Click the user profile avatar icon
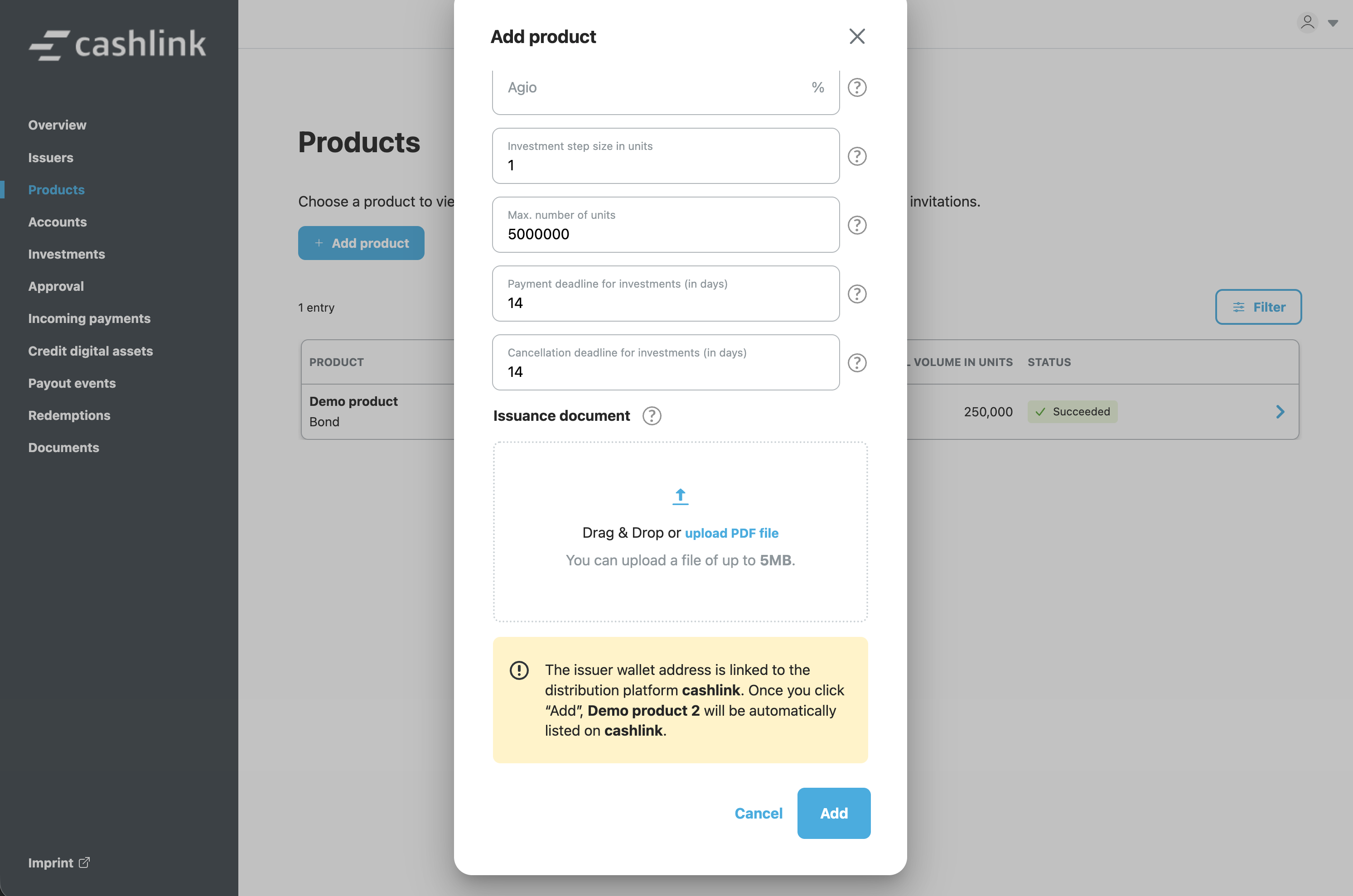 (x=1307, y=23)
